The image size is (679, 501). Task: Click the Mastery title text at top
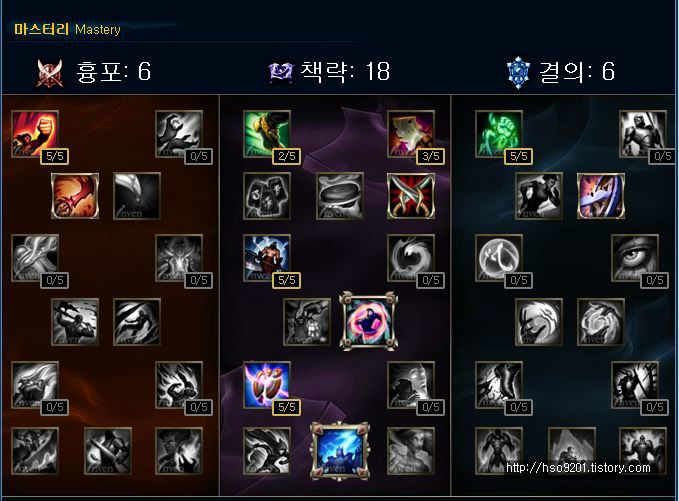pos(67,29)
